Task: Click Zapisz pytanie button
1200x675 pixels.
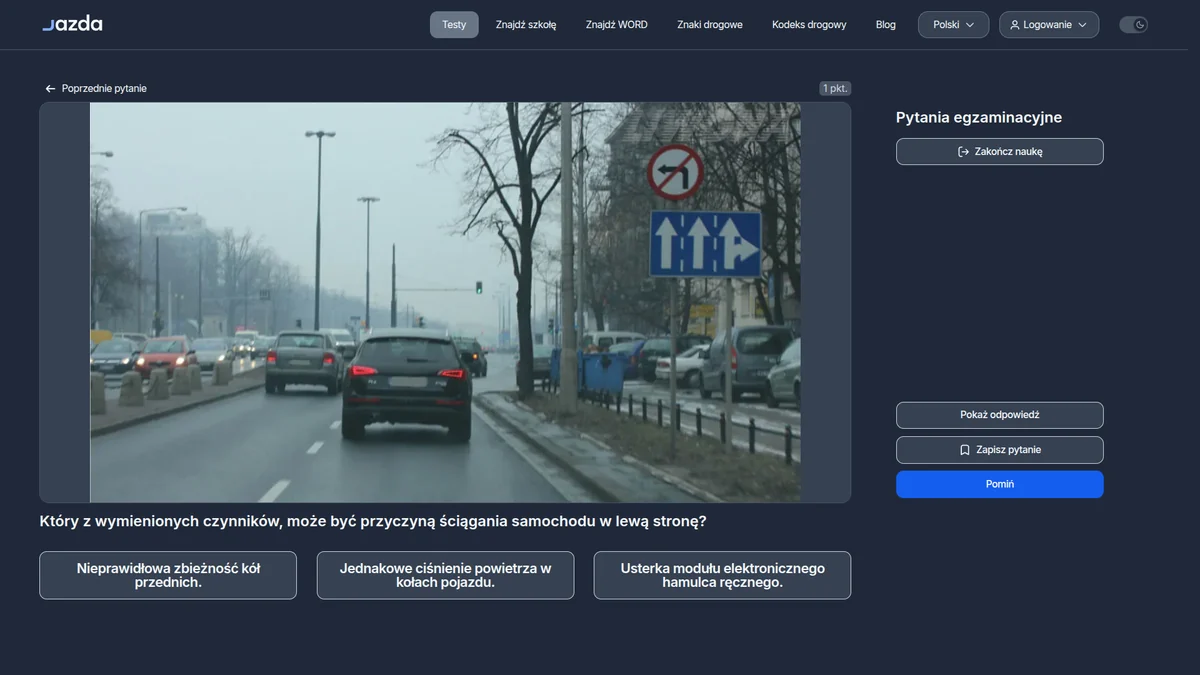Action: (x=1000, y=450)
